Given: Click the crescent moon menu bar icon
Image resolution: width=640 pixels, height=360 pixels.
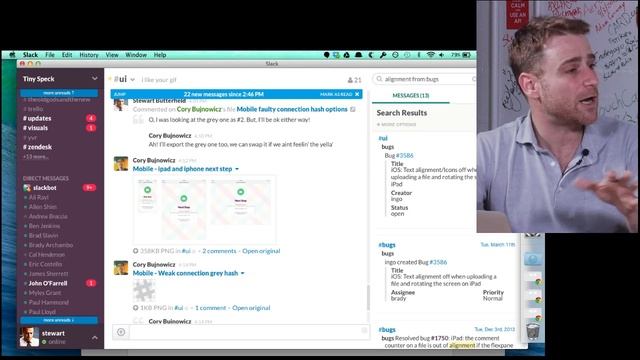Looking at the screenshot, I should (371, 55).
